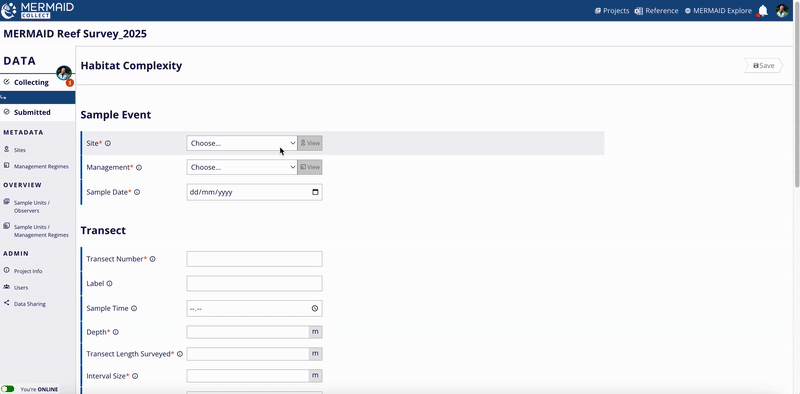
Task: Open Submitted in the sidebar
Action: click(32, 112)
